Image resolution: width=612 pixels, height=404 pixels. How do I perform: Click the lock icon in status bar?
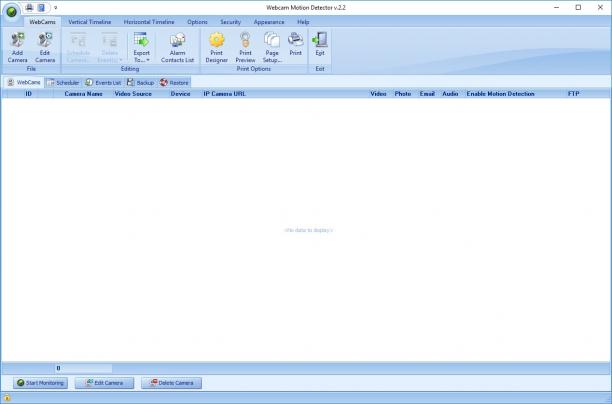pos(7,398)
